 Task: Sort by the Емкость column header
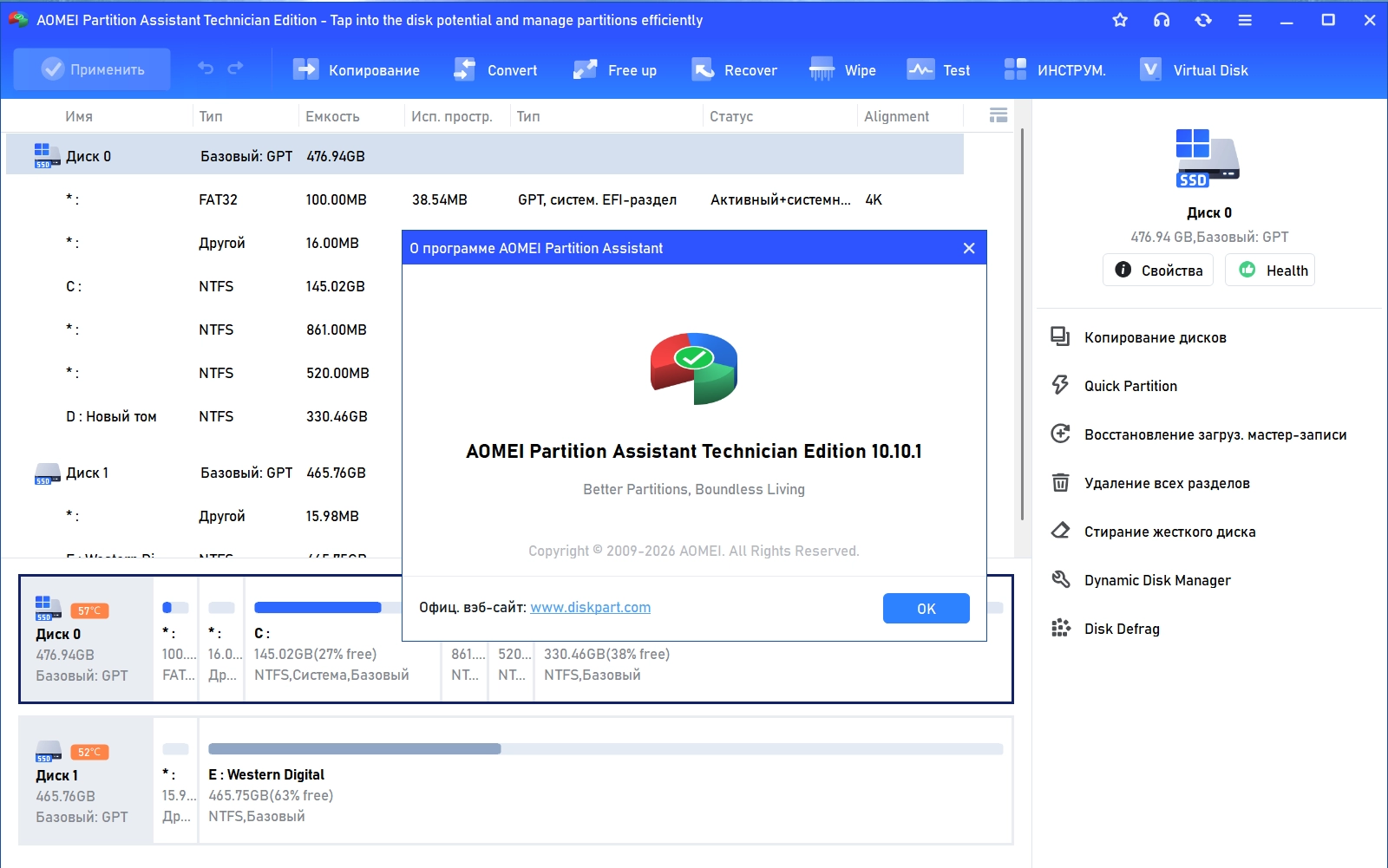(x=332, y=116)
